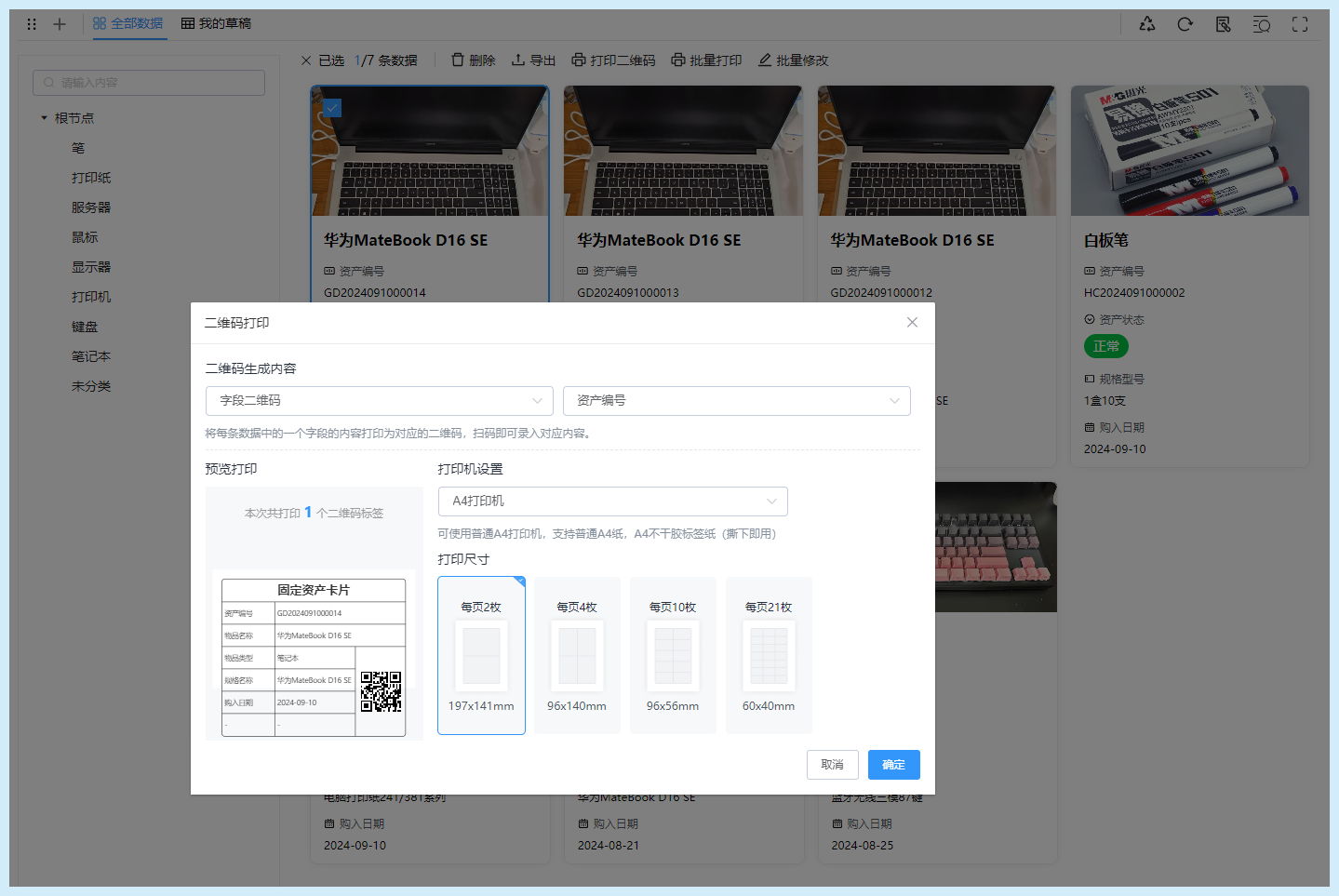Open the search-list icon in top toolbar
Screen dimensions: 1339x896
click(x=1261, y=24)
